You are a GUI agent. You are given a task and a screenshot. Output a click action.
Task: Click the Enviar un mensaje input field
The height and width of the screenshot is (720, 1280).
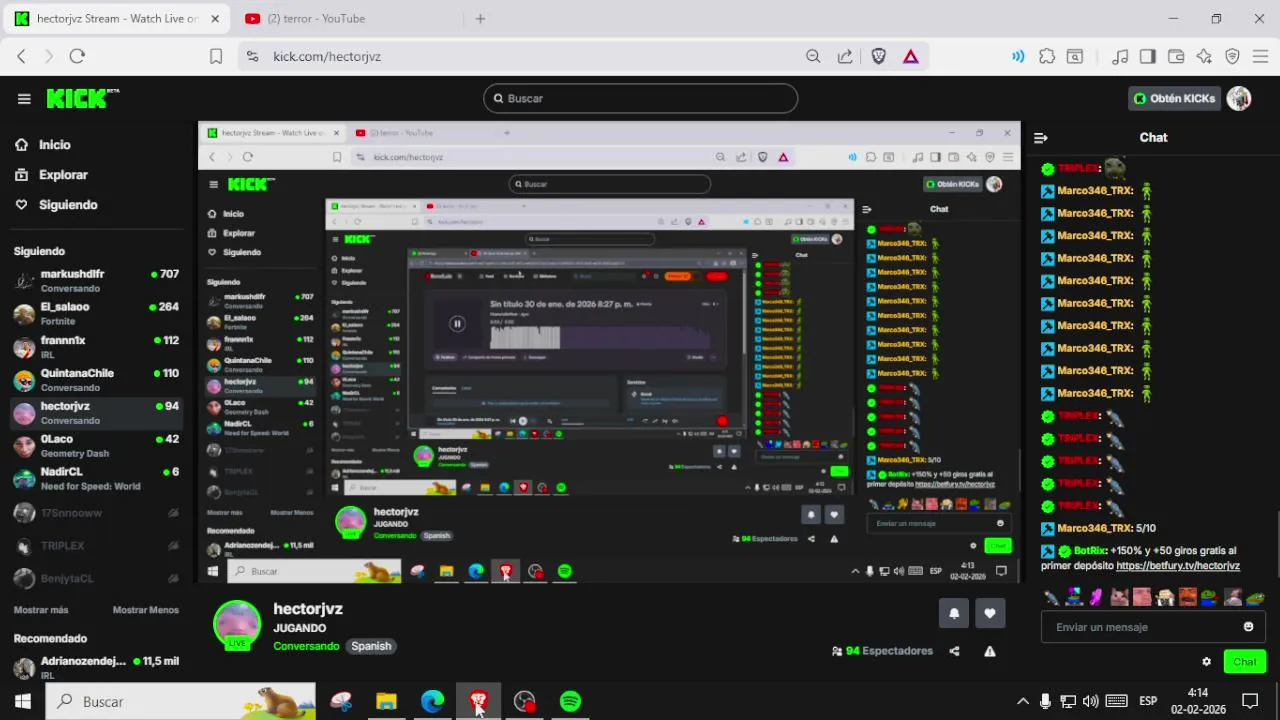click(1153, 627)
